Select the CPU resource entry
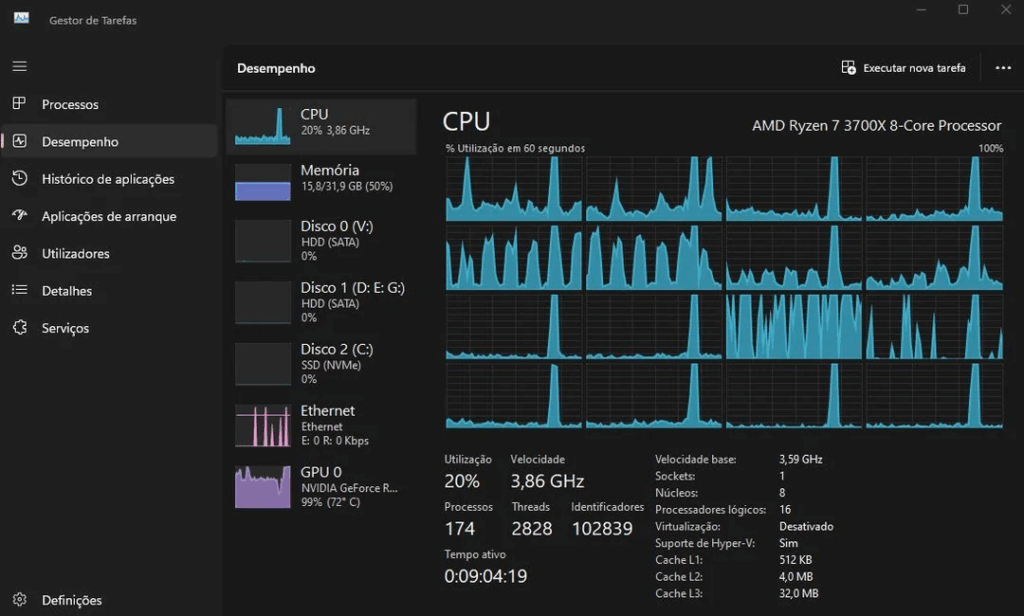The width and height of the screenshot is (1024, 616). (321, 126)
